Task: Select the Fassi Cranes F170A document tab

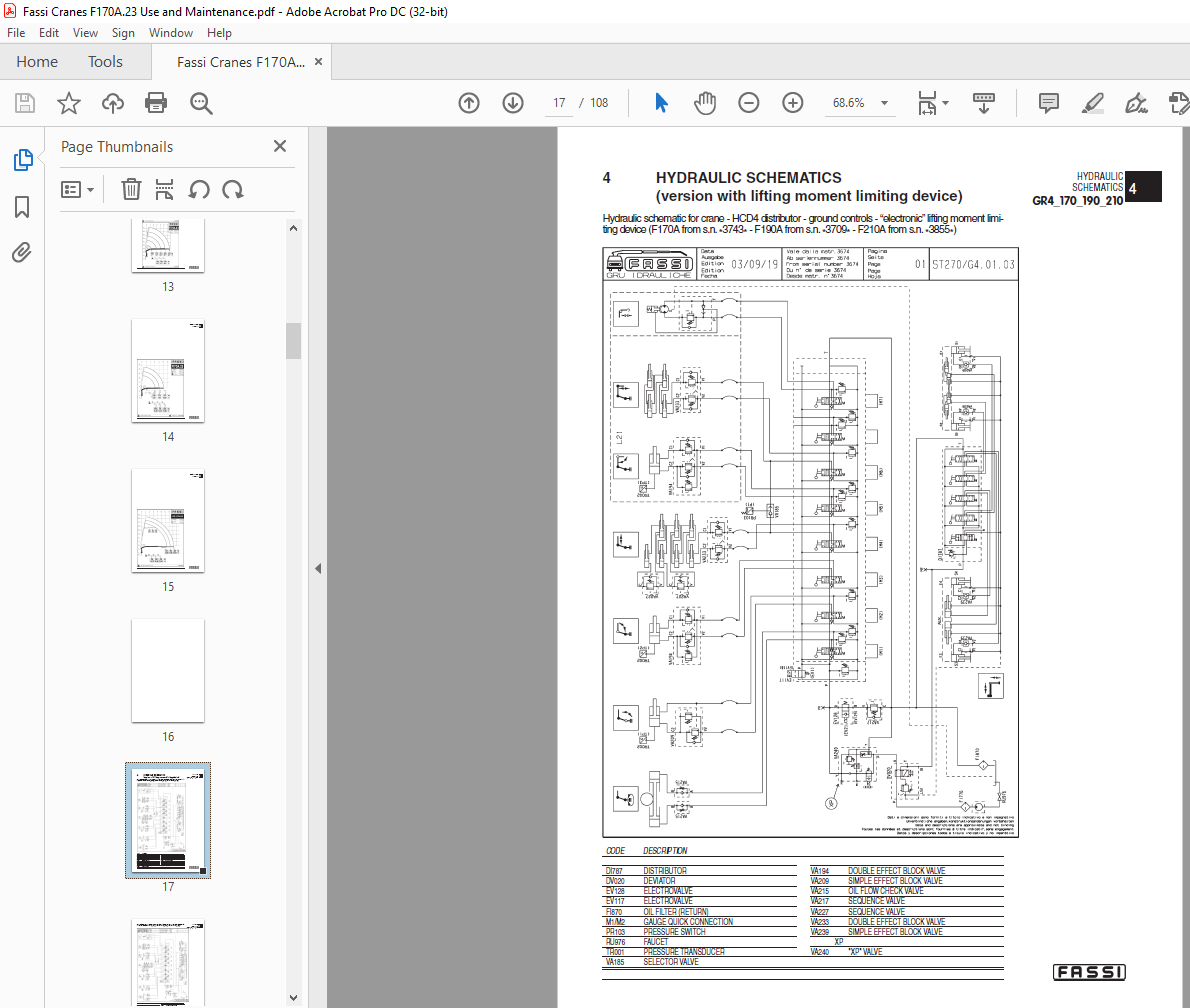Action: [x=241, y=62]
